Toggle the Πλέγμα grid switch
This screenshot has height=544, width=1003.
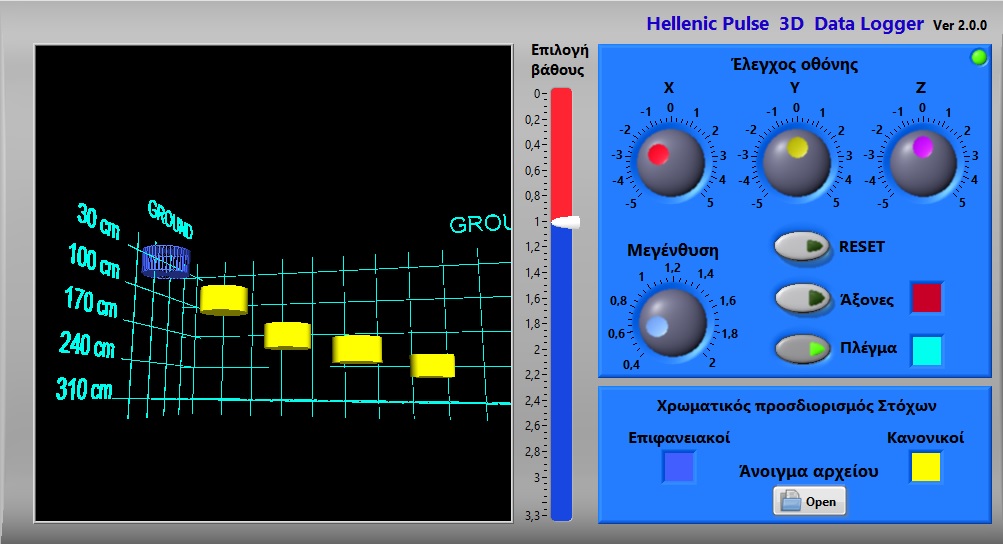tap(804, 349)
